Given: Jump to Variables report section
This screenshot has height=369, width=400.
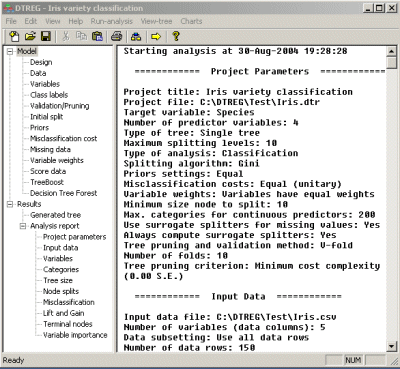Looking at the screenshot, I should (x=58, y=259).
